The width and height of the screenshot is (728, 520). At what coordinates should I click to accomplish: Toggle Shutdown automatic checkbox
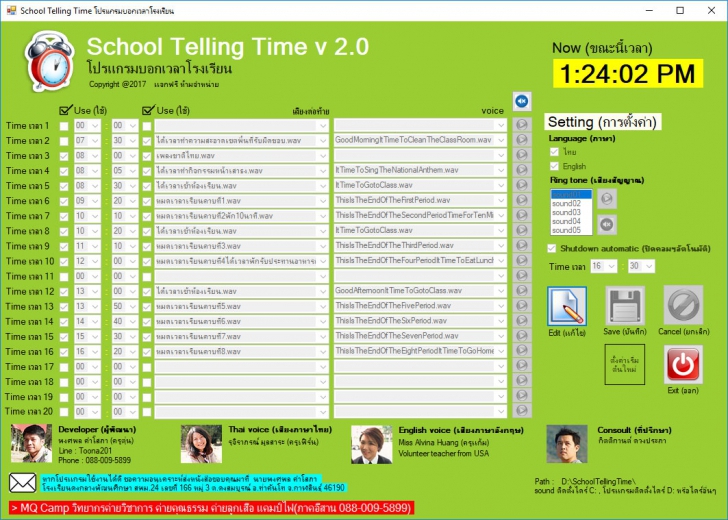[x=552, y=248]
